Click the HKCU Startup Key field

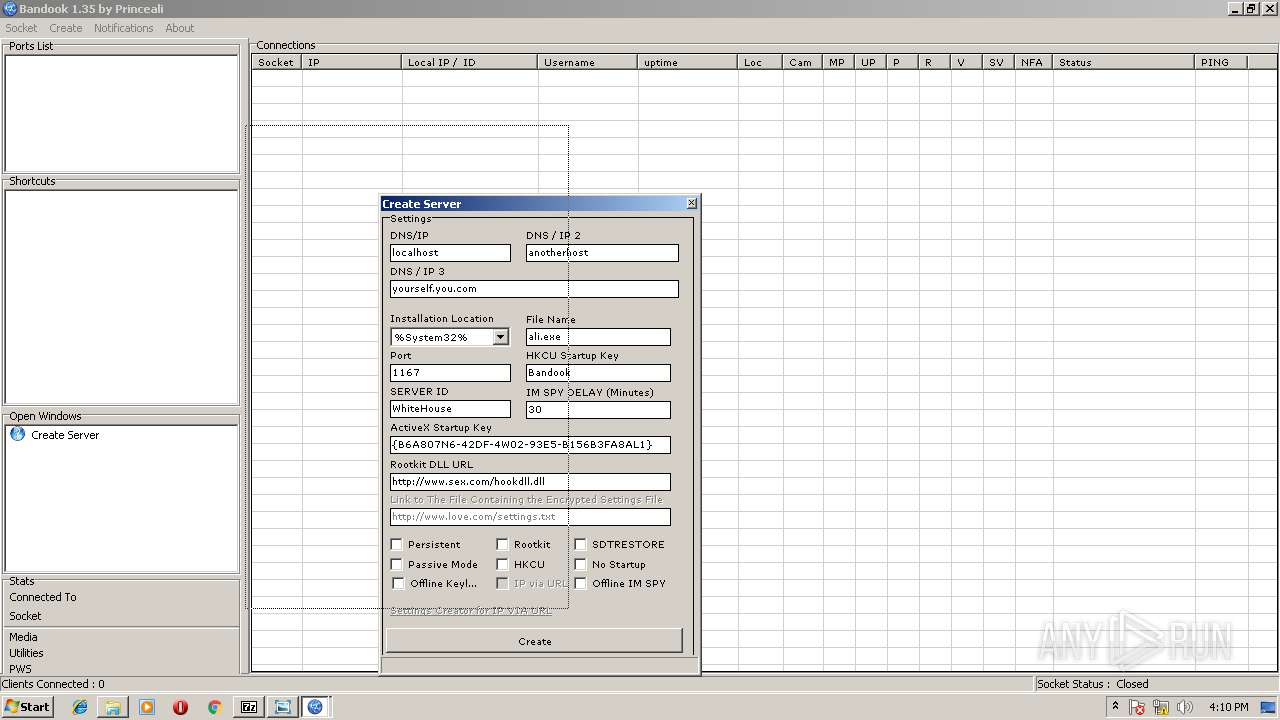tap(598, 373)
